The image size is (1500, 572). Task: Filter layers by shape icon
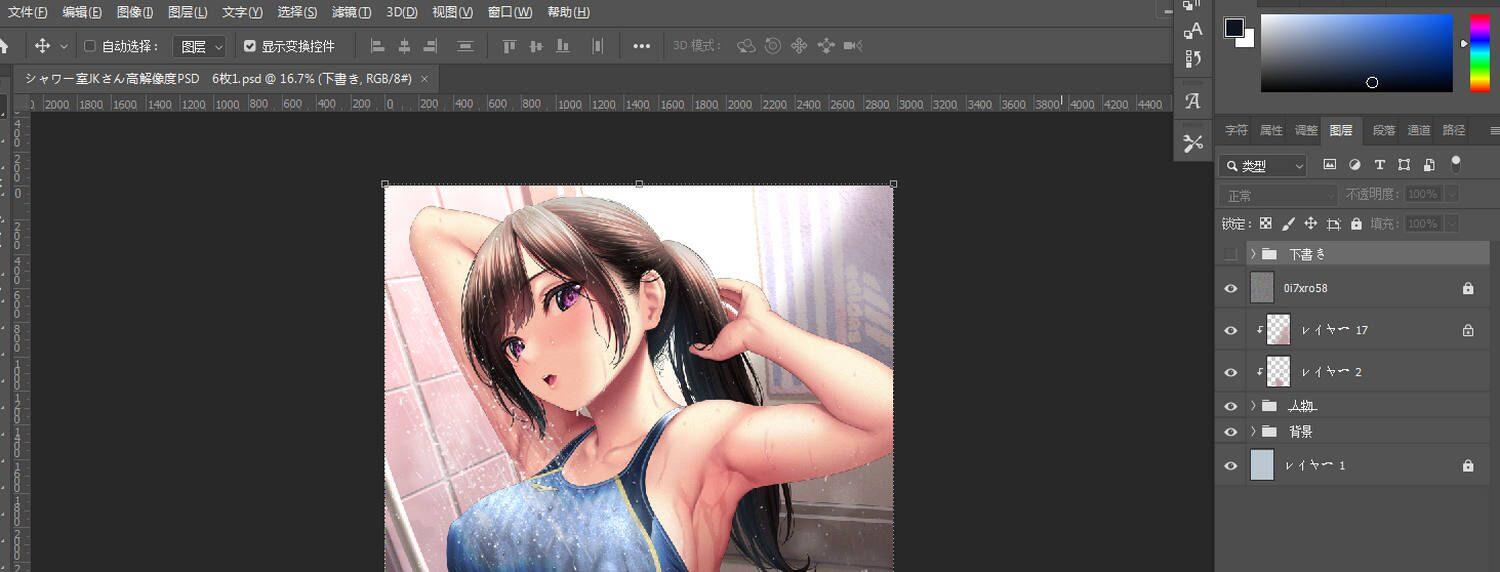[x=1404, y=165]
